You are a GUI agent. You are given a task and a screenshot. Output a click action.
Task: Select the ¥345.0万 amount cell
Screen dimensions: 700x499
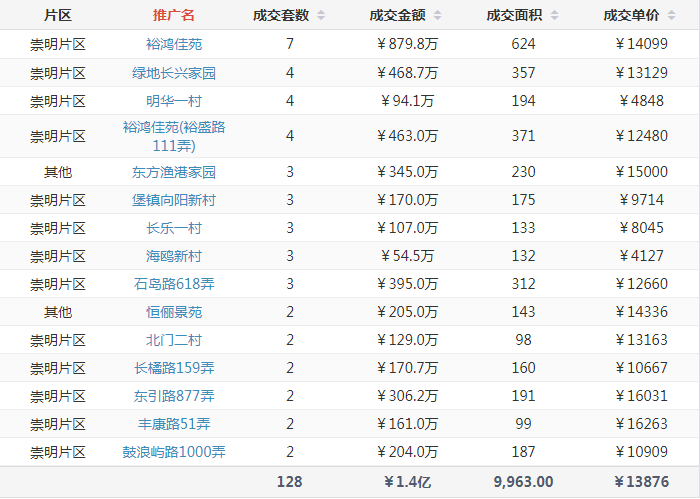pos(407,172)
